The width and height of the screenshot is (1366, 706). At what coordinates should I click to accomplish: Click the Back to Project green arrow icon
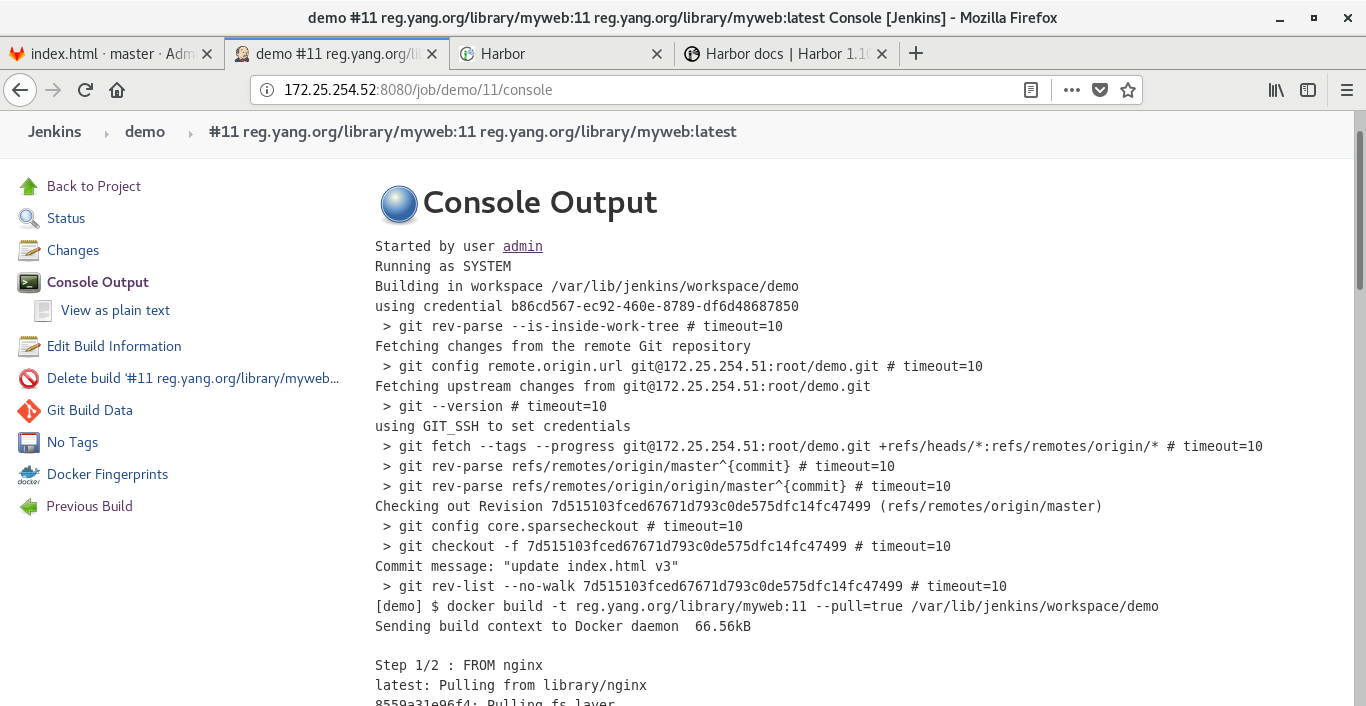pyautogui.click(x=28, y=186)
